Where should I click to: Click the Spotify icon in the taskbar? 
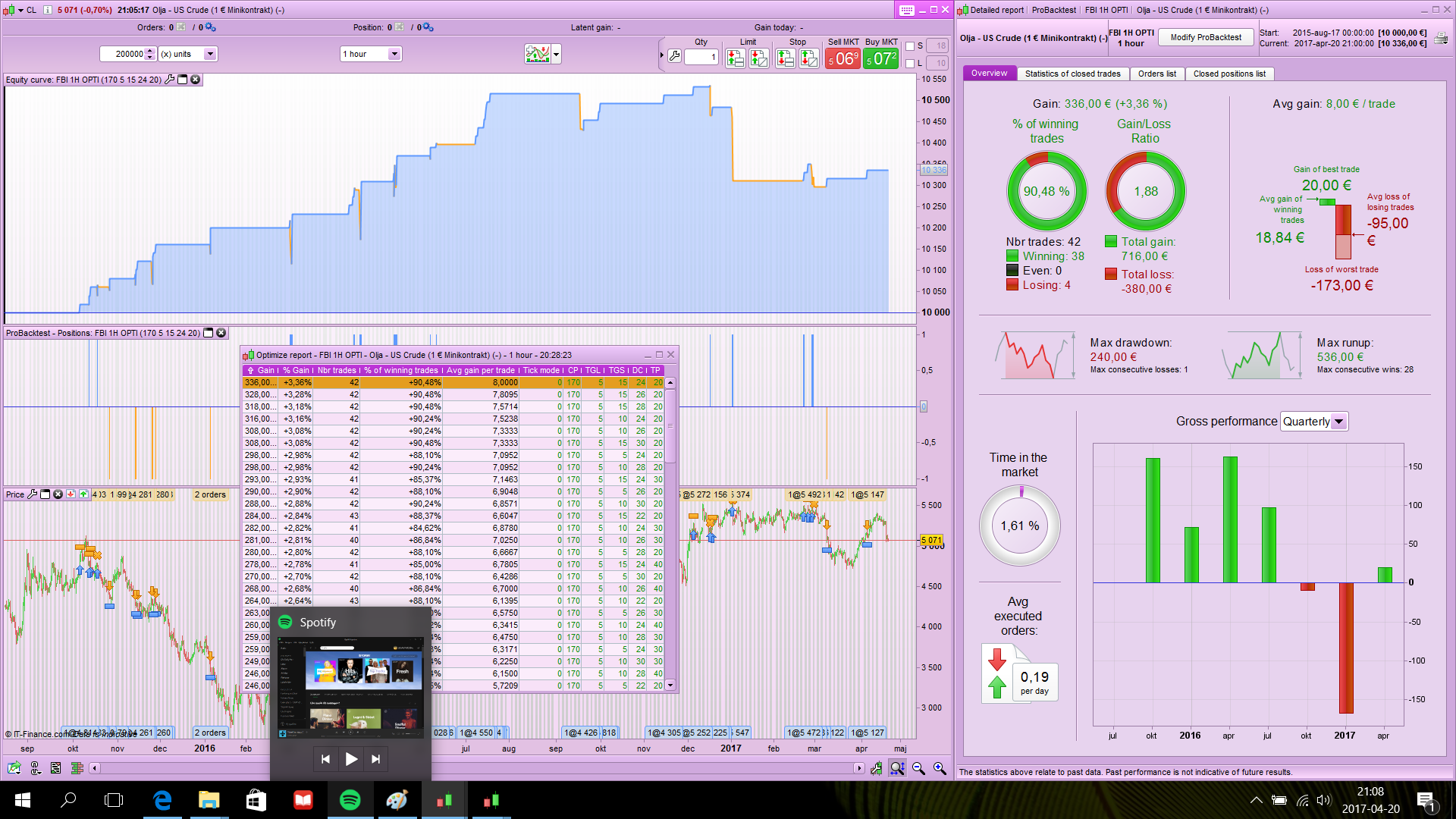pyautogui.click(x=350, y=800)
